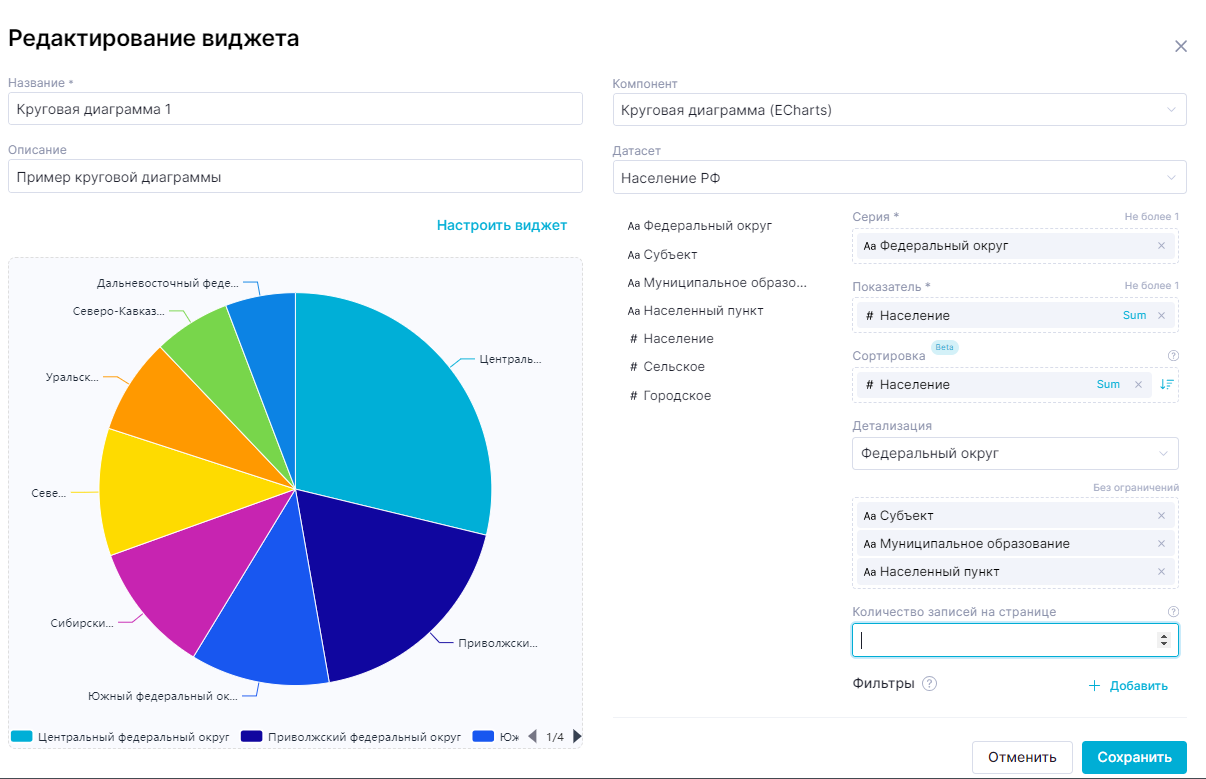Click the Название input field
This screenshot has height=779, width=1206.
294,110
